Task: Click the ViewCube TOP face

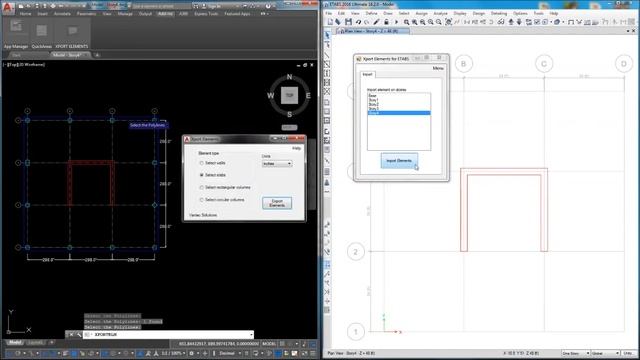Action: [289, 96]
